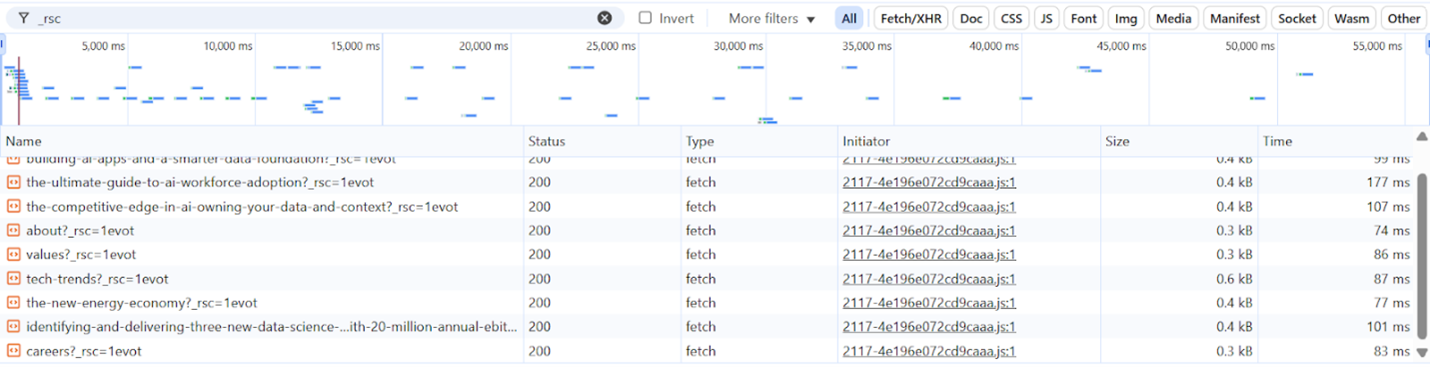The image size is (1430, 367).
Task: Click fetch icon beside the-competitive-edge-in-ai row
Action: click(14, 206)
